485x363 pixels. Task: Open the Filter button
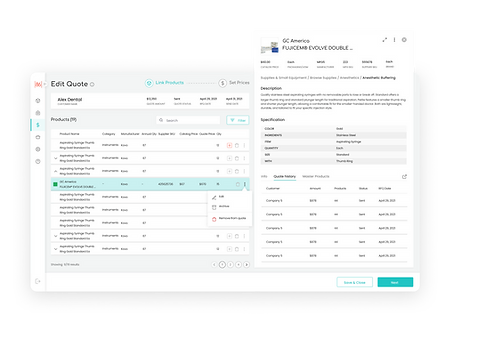[x=238, y=120]
